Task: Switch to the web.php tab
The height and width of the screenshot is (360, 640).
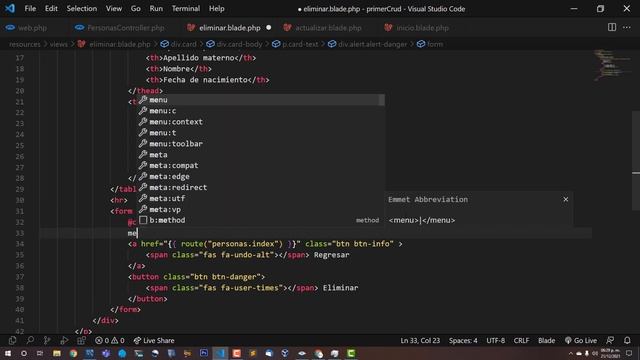Action: coord(32,28)
